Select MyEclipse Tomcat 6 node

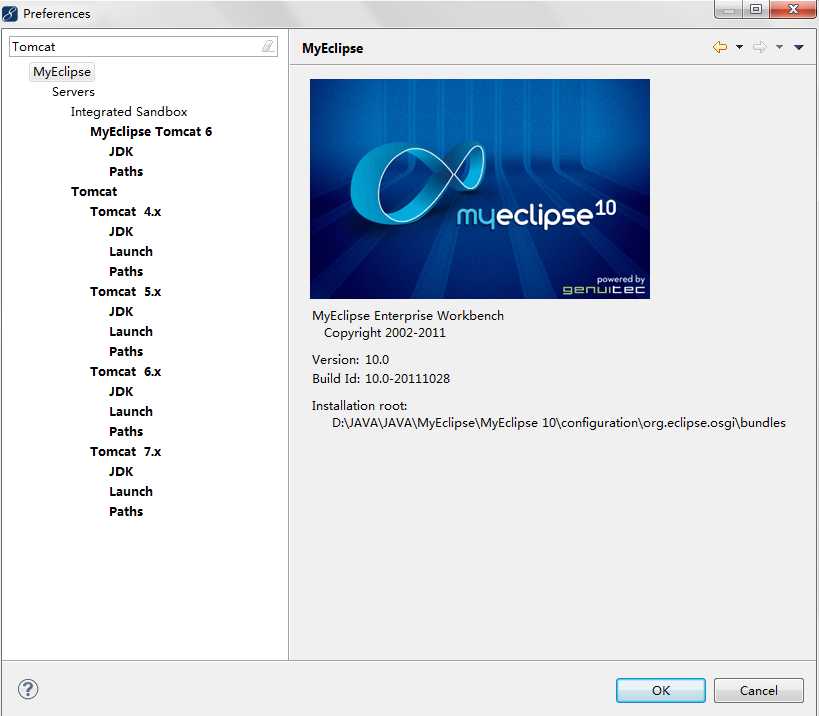coord(151,132)
